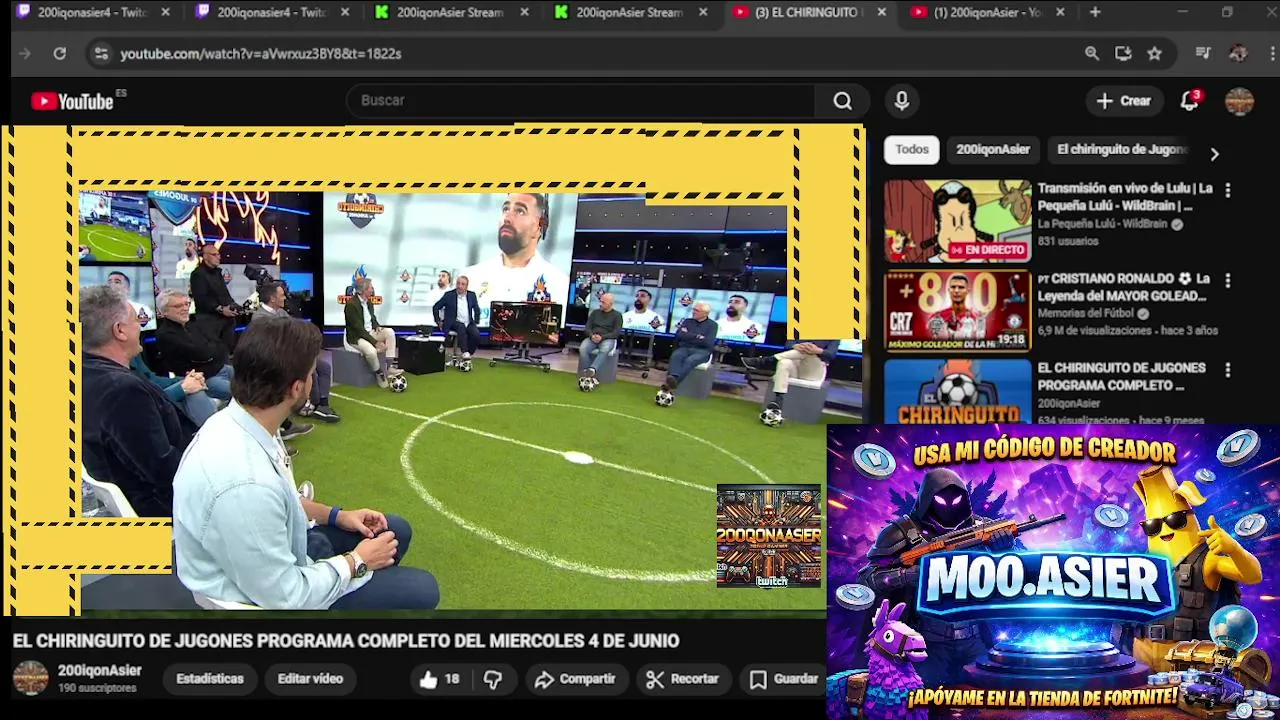Click the video title EL CHIRINGUITO DE JUGONES
Viewport: 1280px width, 720px height.
click(346, 641)
